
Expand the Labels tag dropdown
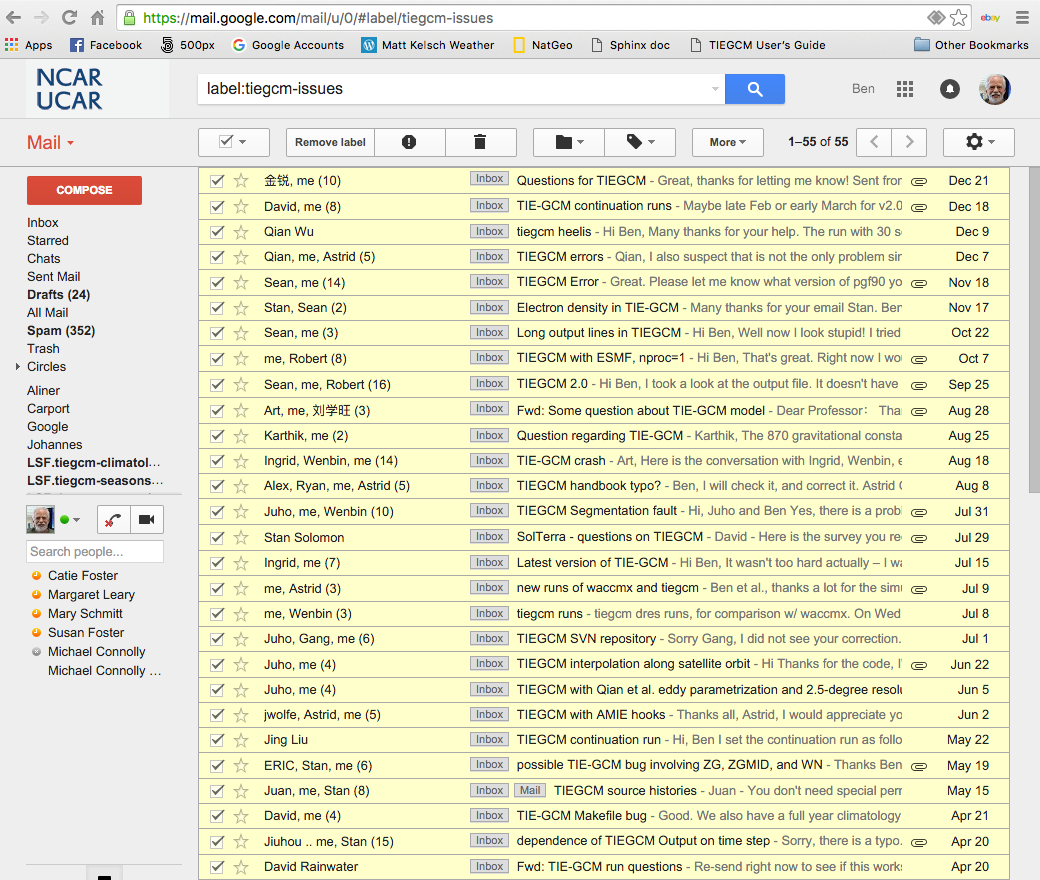coord(640,142)
